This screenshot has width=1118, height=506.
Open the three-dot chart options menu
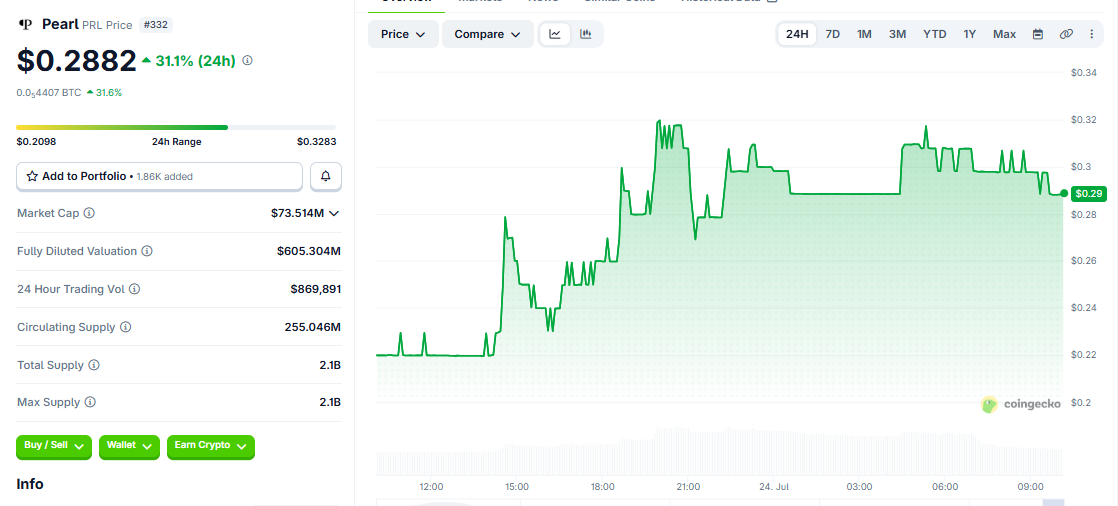click(x=1092, y=33)
